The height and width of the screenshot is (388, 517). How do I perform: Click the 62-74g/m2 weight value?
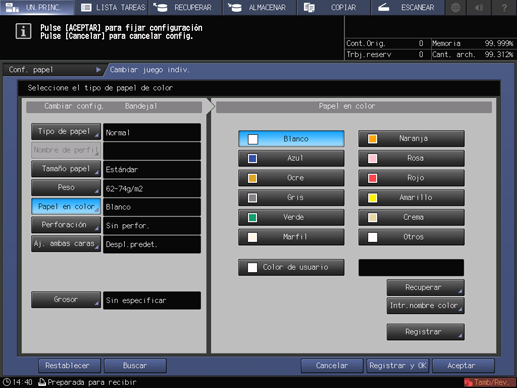152,188
